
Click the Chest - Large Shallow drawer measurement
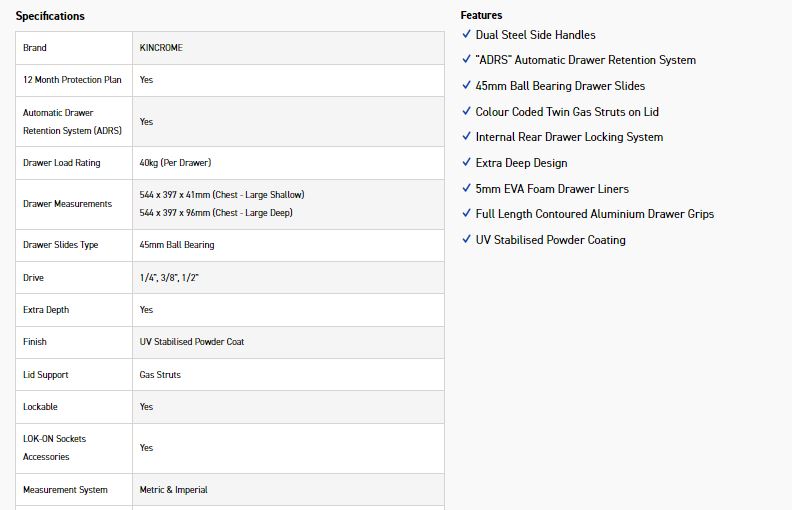(x=221, y=195)
